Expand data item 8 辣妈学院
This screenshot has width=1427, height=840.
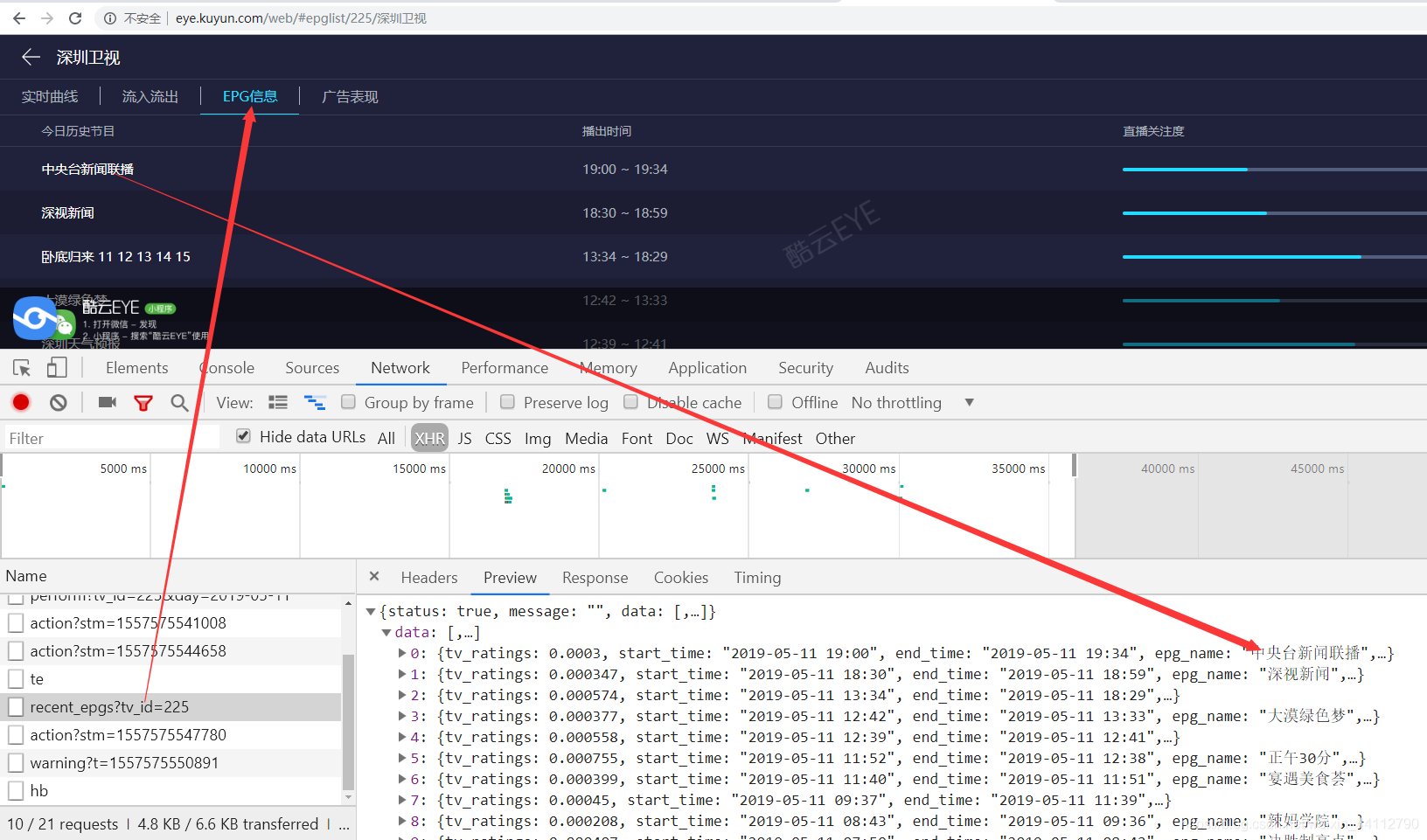point(402,821)
